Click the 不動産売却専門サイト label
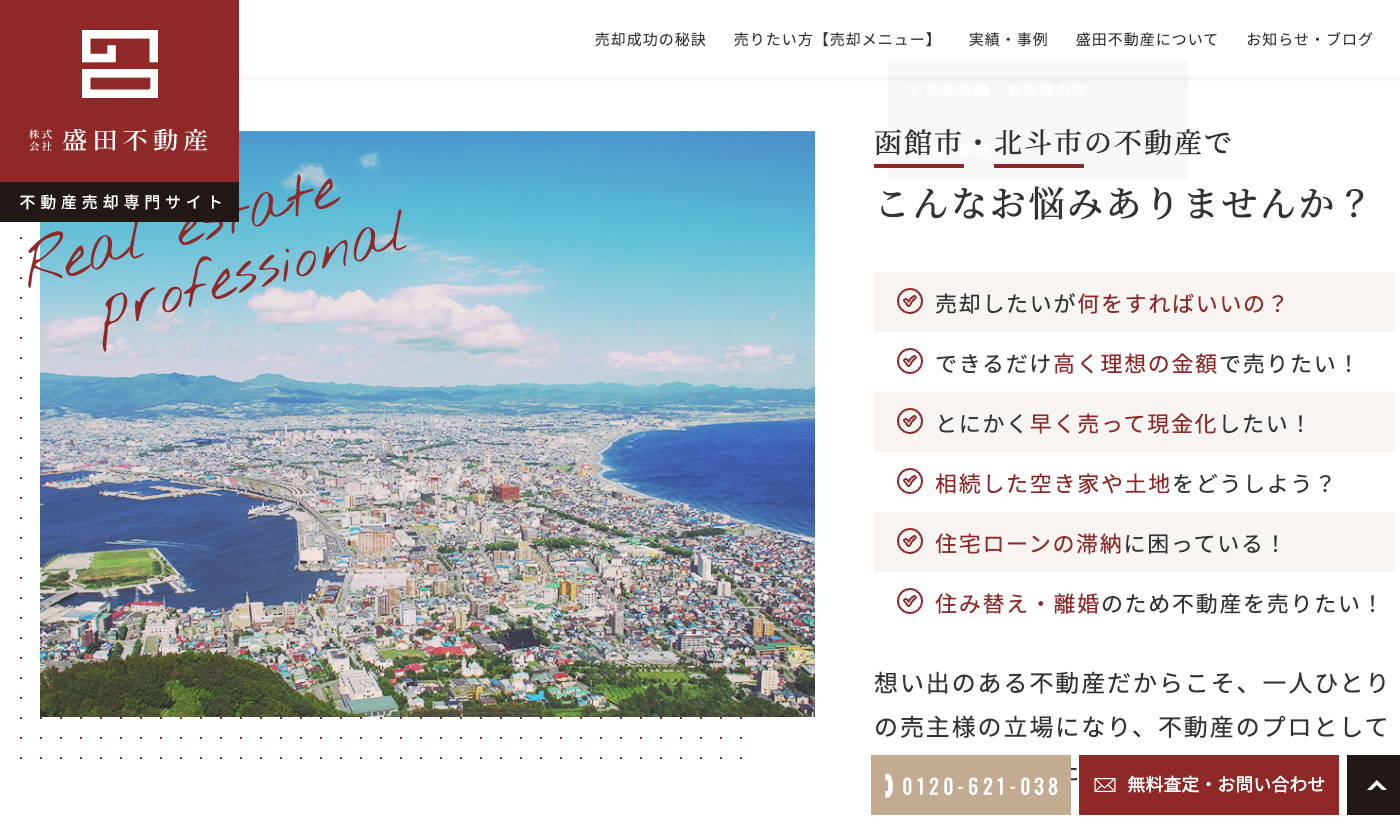1400x835 pixels. click(x=120, y=202)
